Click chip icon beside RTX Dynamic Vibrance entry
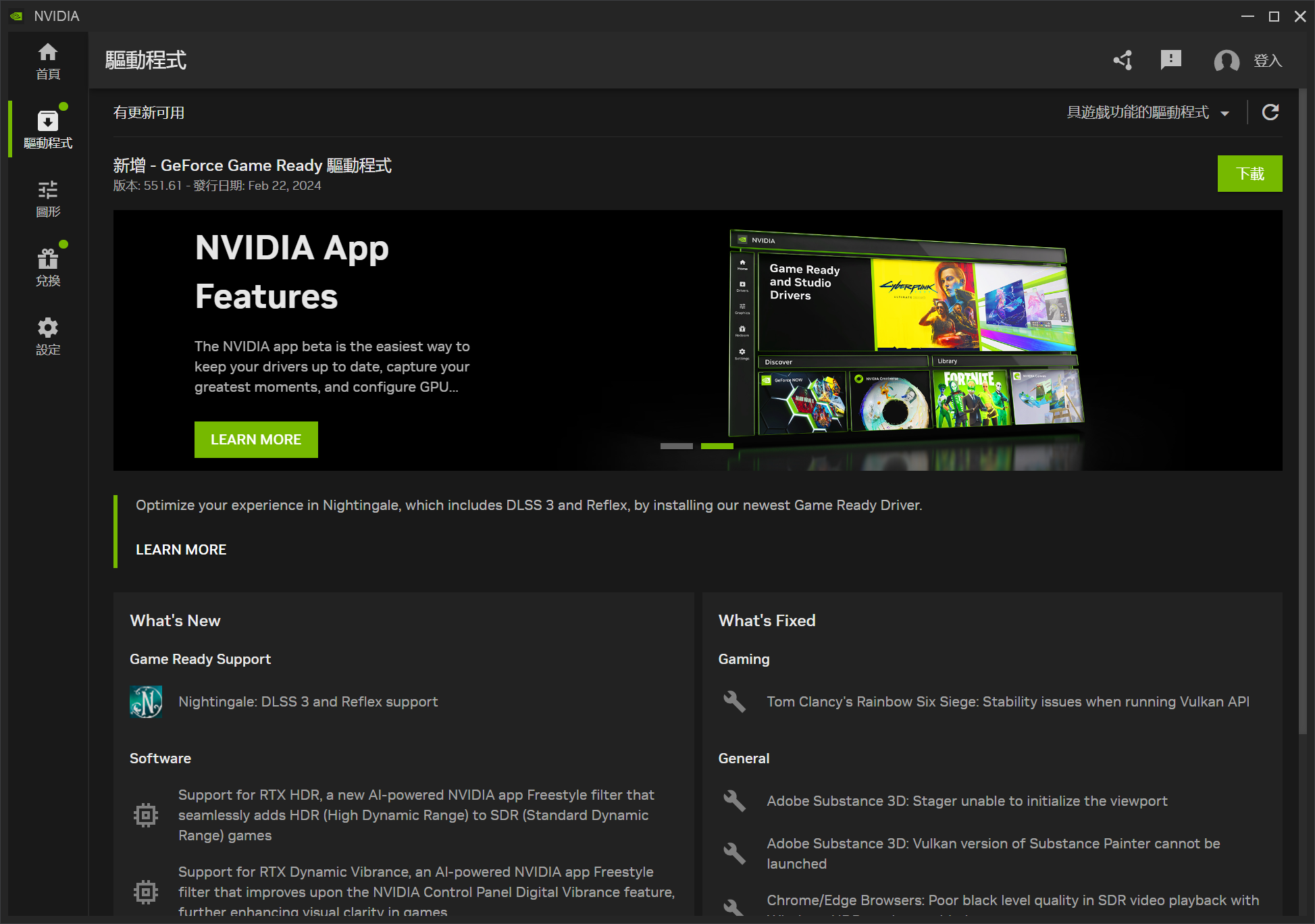 [146, 892]
